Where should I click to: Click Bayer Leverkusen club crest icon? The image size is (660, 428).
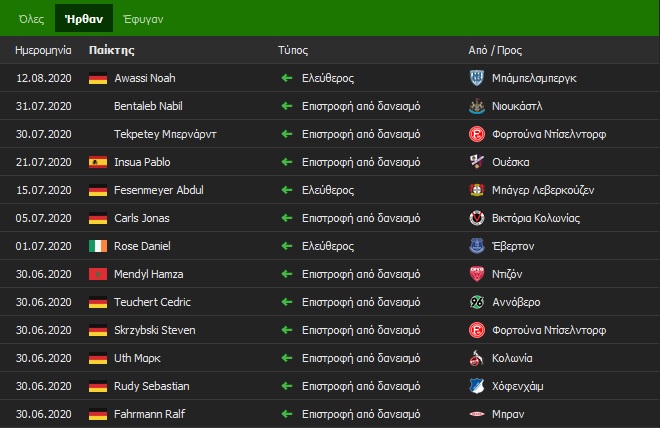[x=476, y=190]
